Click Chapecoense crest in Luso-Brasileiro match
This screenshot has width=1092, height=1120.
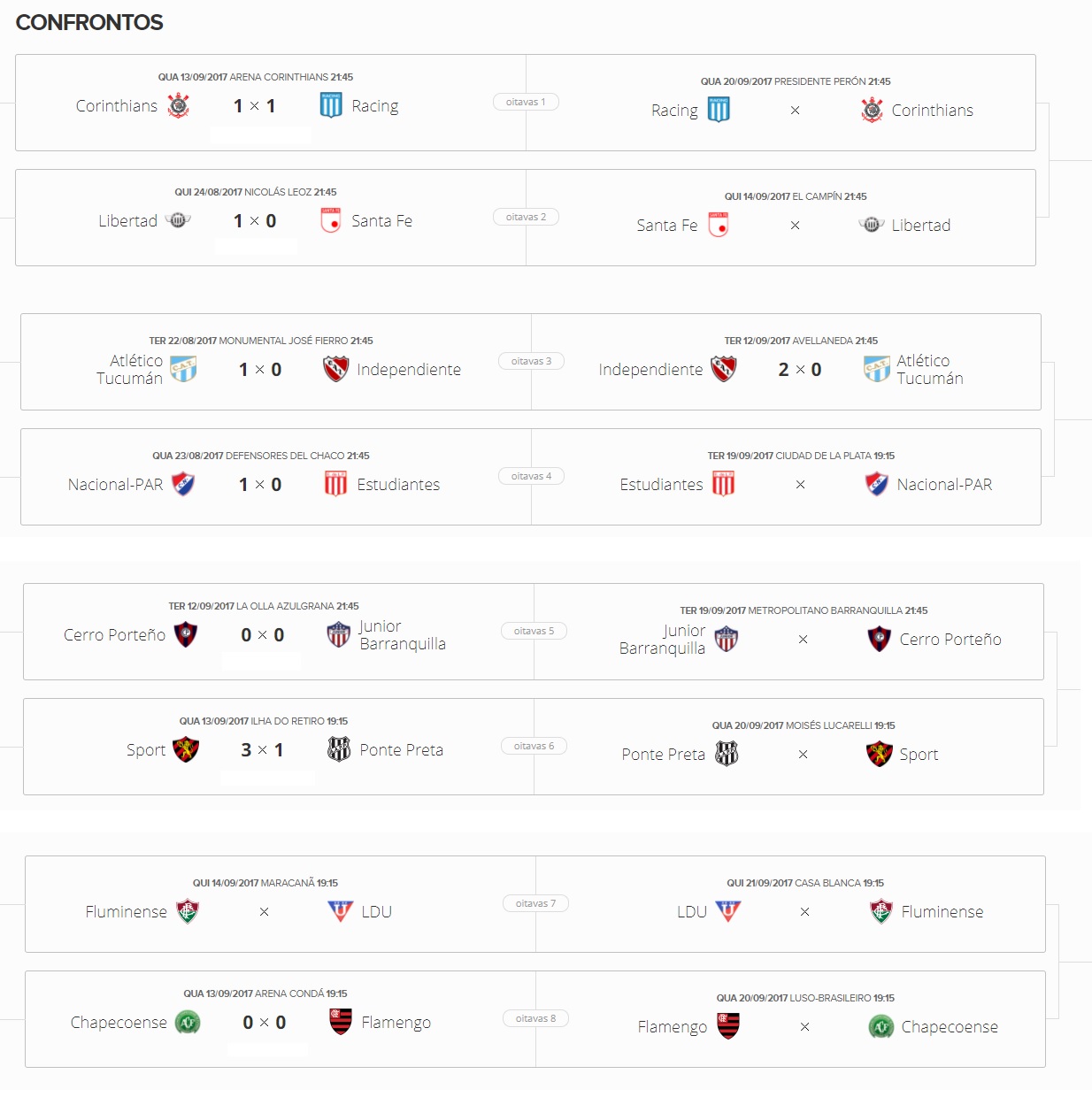(881, 1026)
